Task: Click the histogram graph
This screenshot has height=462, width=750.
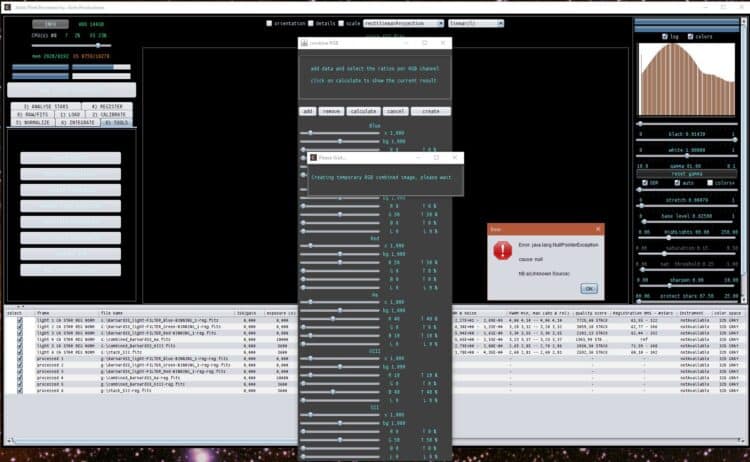Action: pos(687,79)
